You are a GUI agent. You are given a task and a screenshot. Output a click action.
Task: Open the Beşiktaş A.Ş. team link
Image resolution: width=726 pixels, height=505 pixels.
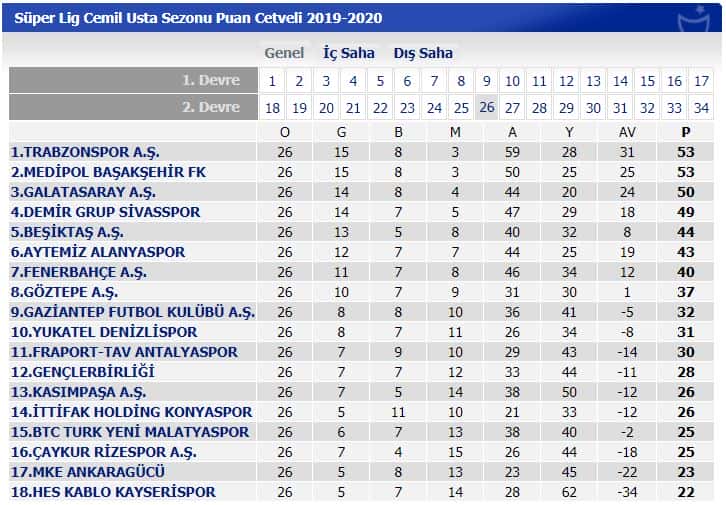[x=67, y=232]
